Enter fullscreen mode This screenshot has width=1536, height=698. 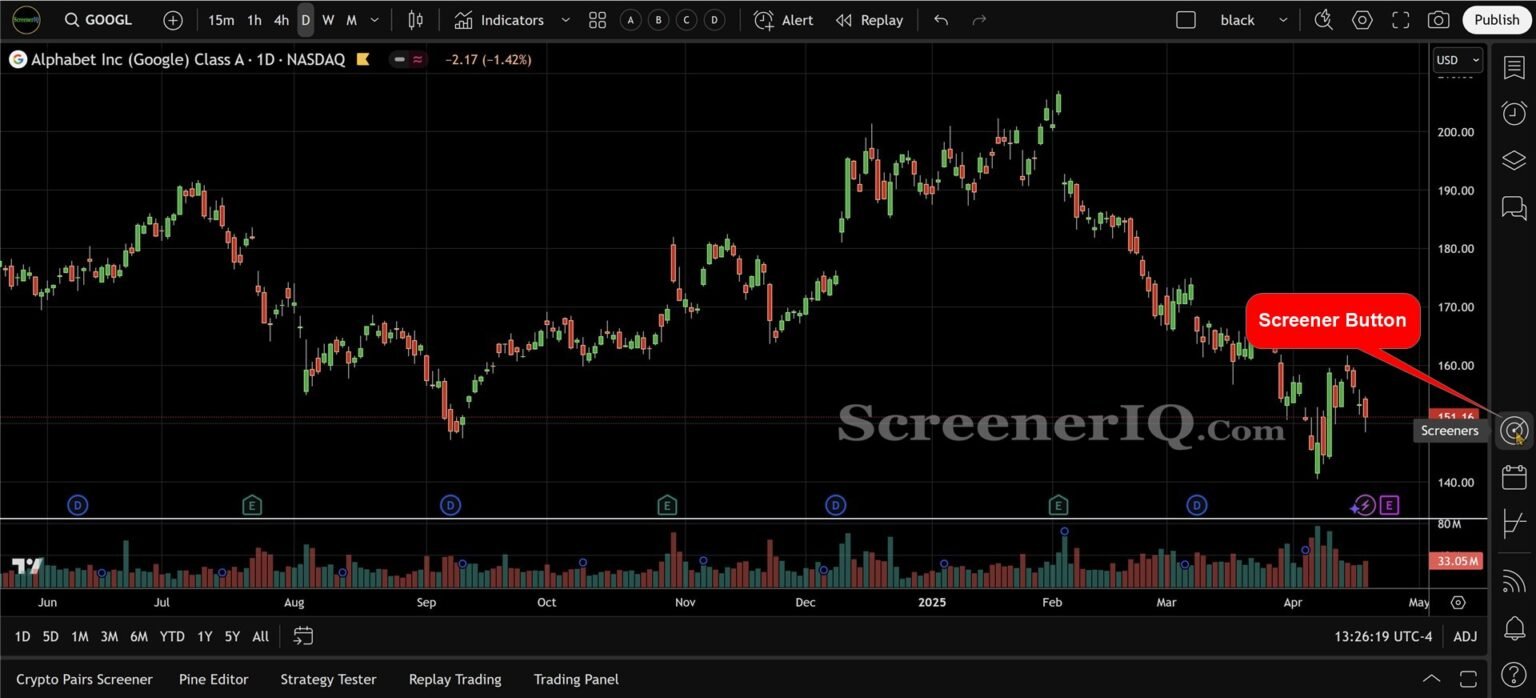point(1401,20)
